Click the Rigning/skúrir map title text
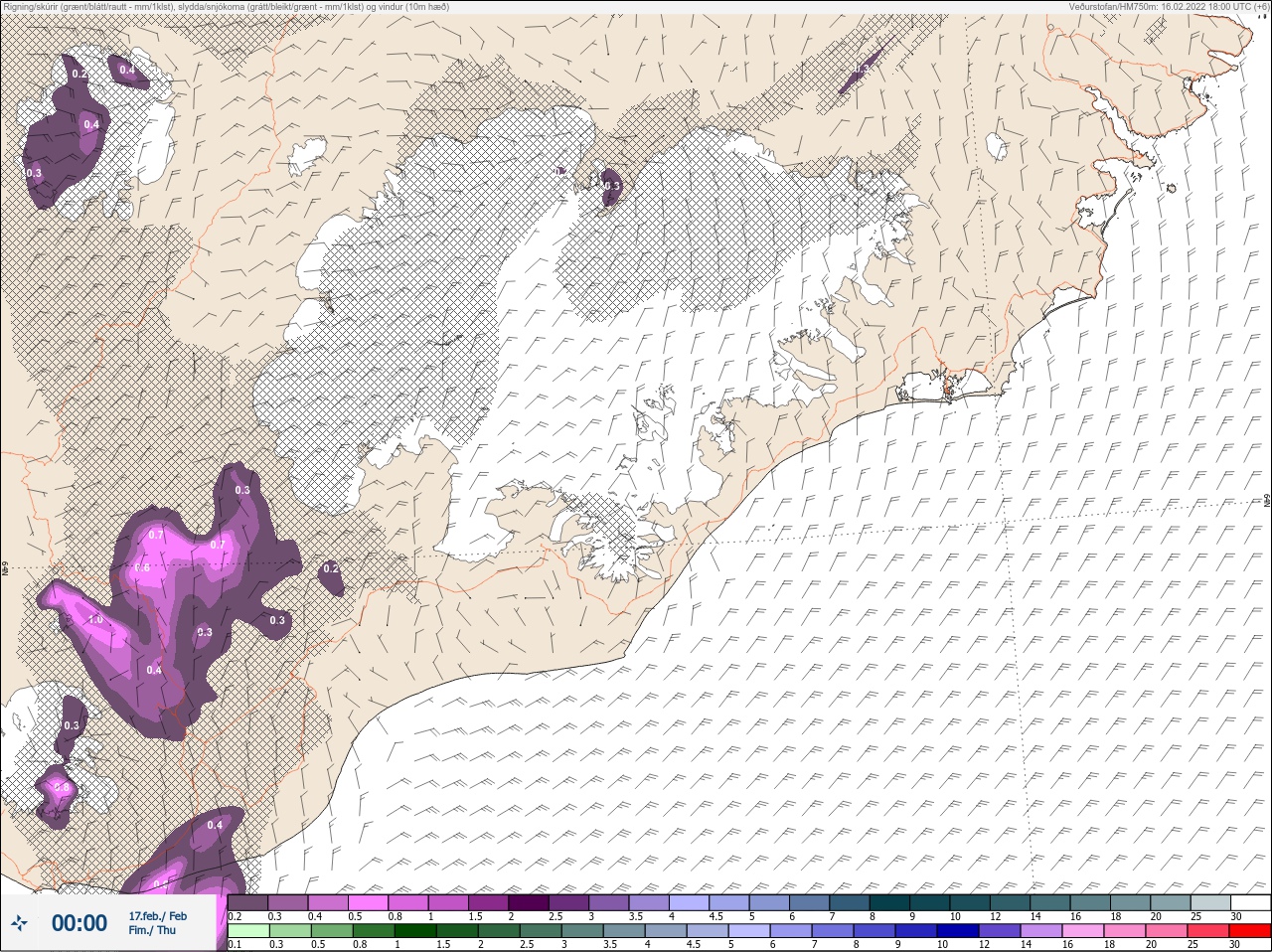 click(x=226, y=6)
